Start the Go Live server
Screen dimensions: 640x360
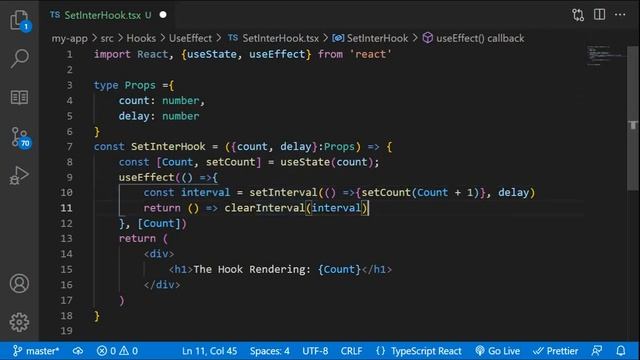click(498, 351)
